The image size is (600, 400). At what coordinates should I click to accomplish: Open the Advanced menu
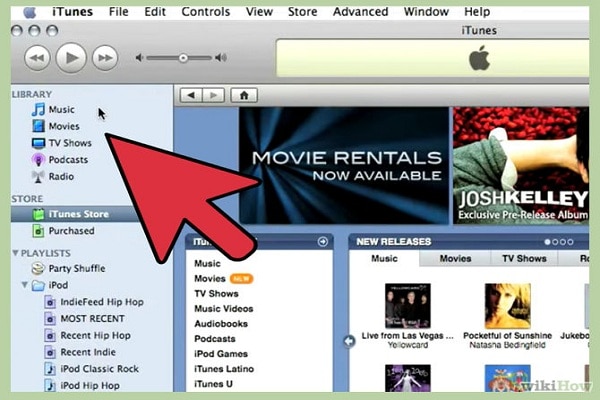coord(360,12)
